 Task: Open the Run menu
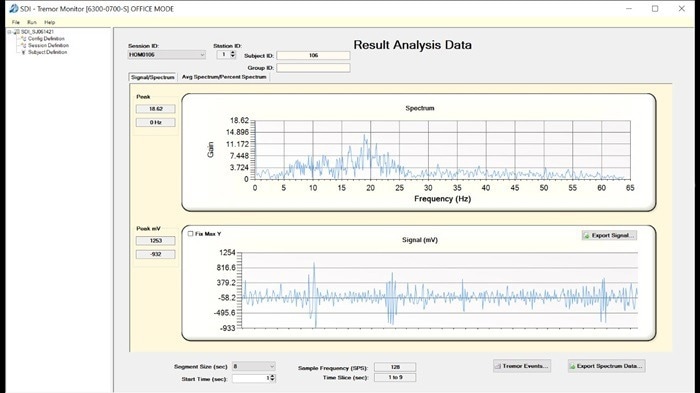coord(32,22)
